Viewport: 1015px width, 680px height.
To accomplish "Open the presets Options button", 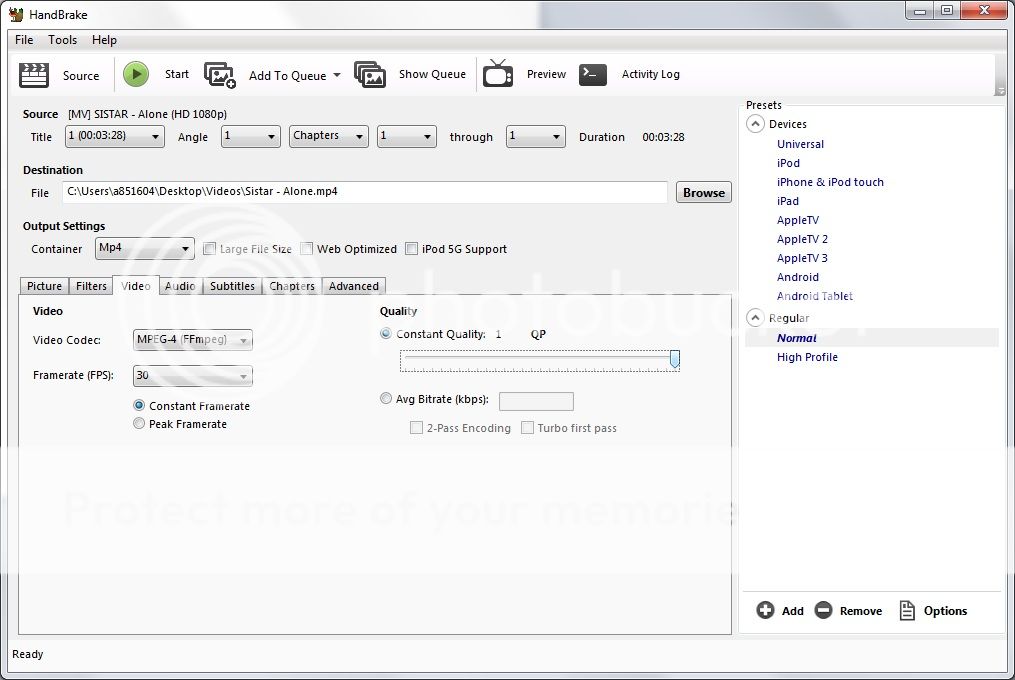I will point(933,611).
